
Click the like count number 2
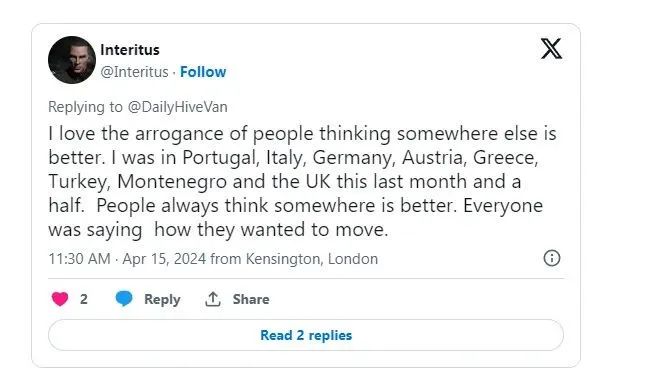pyautogui.click(x=83, y=299)
